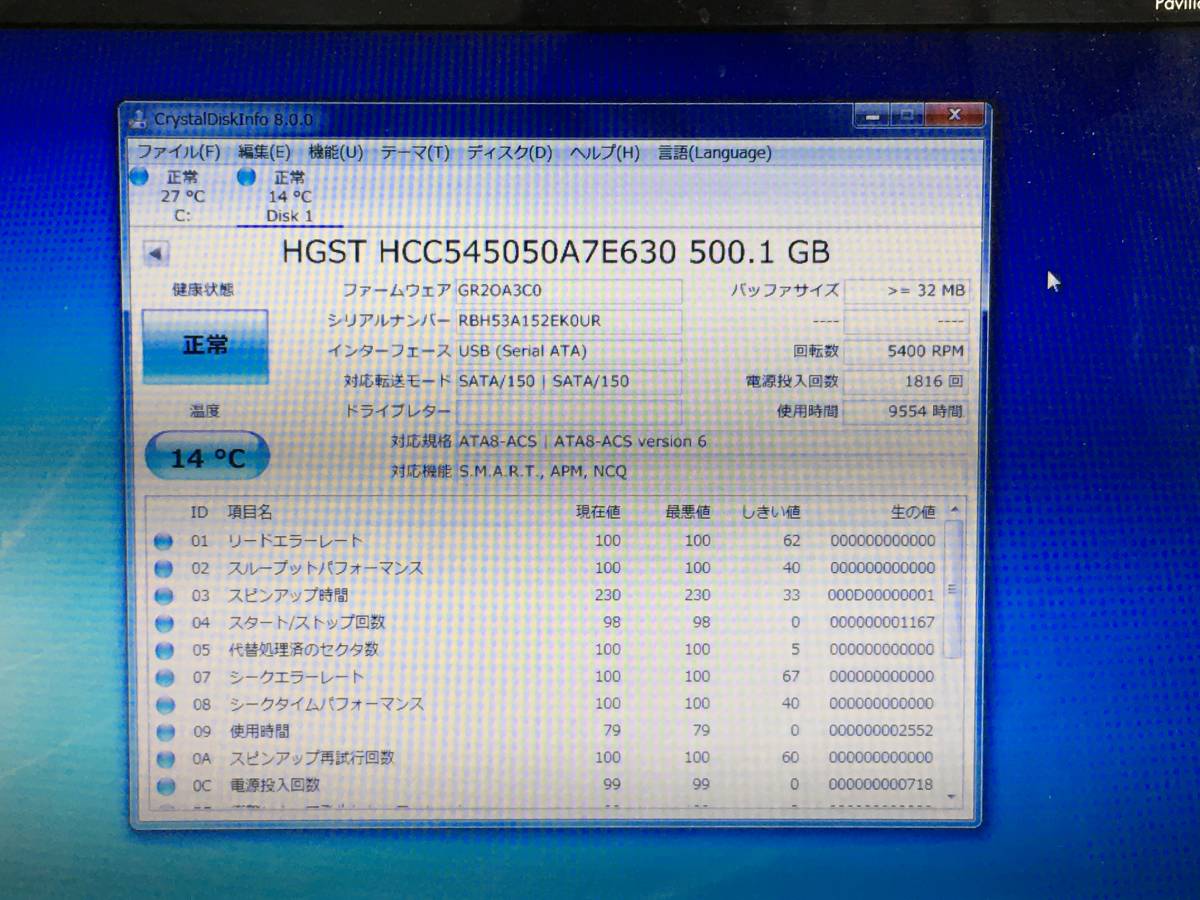Select the Disk 1 tab at 14 °C
The image size is (1200, 900).
click(x=290, y=196)
